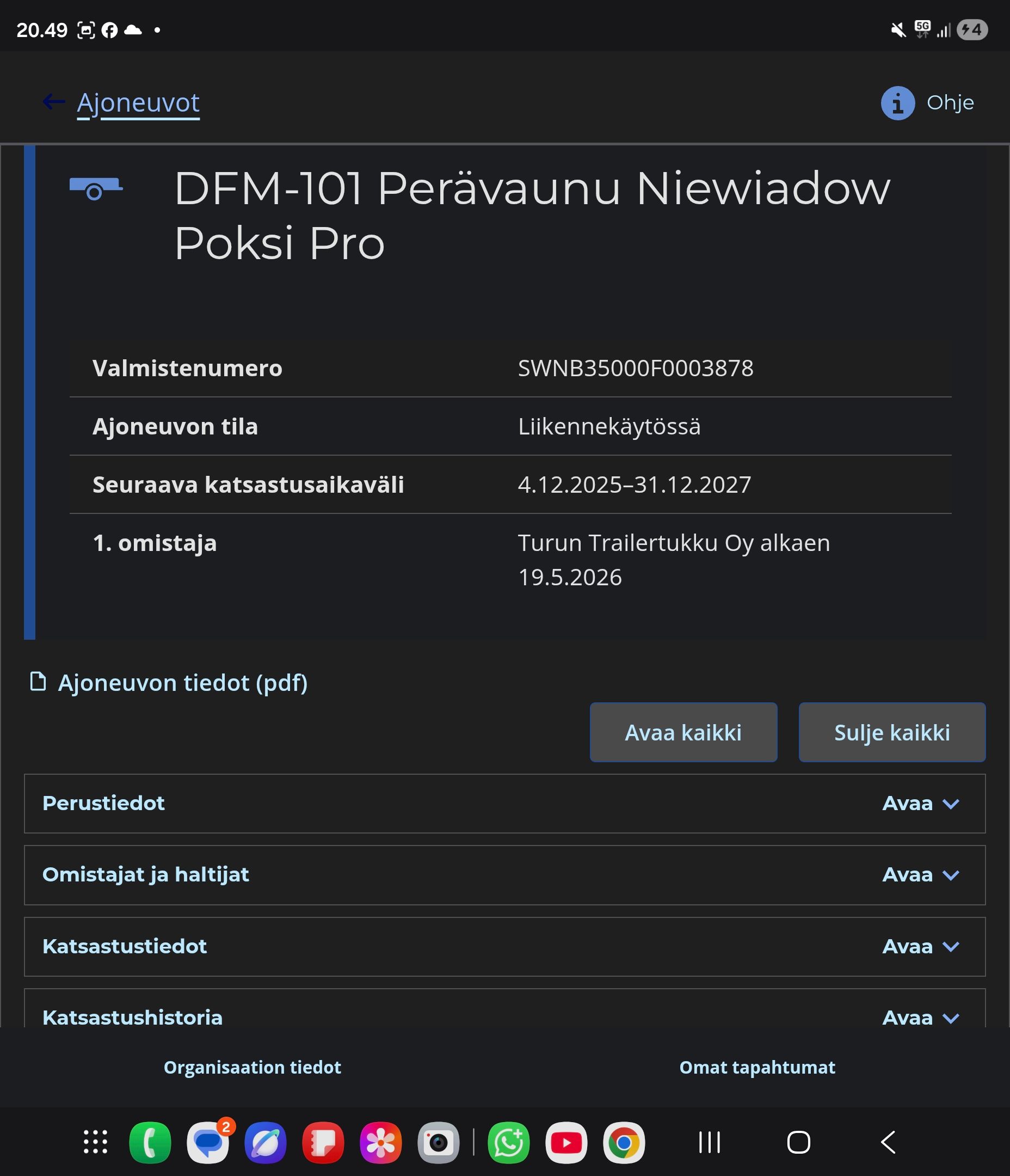
Task: Tap the recent apps navigation button
Action: (x=709, y=1142)
